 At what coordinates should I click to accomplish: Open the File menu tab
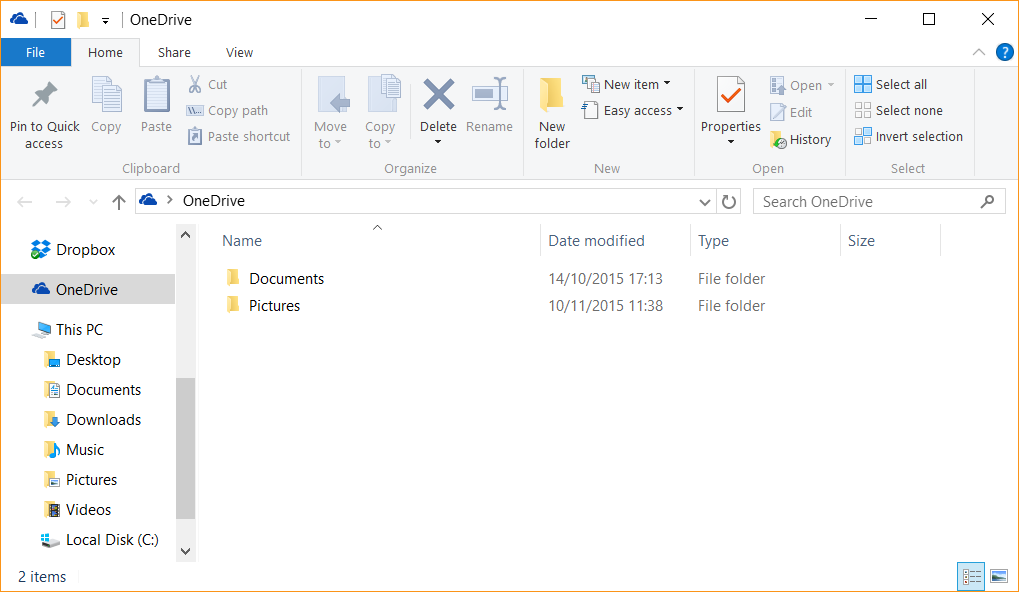coord(36,52)
